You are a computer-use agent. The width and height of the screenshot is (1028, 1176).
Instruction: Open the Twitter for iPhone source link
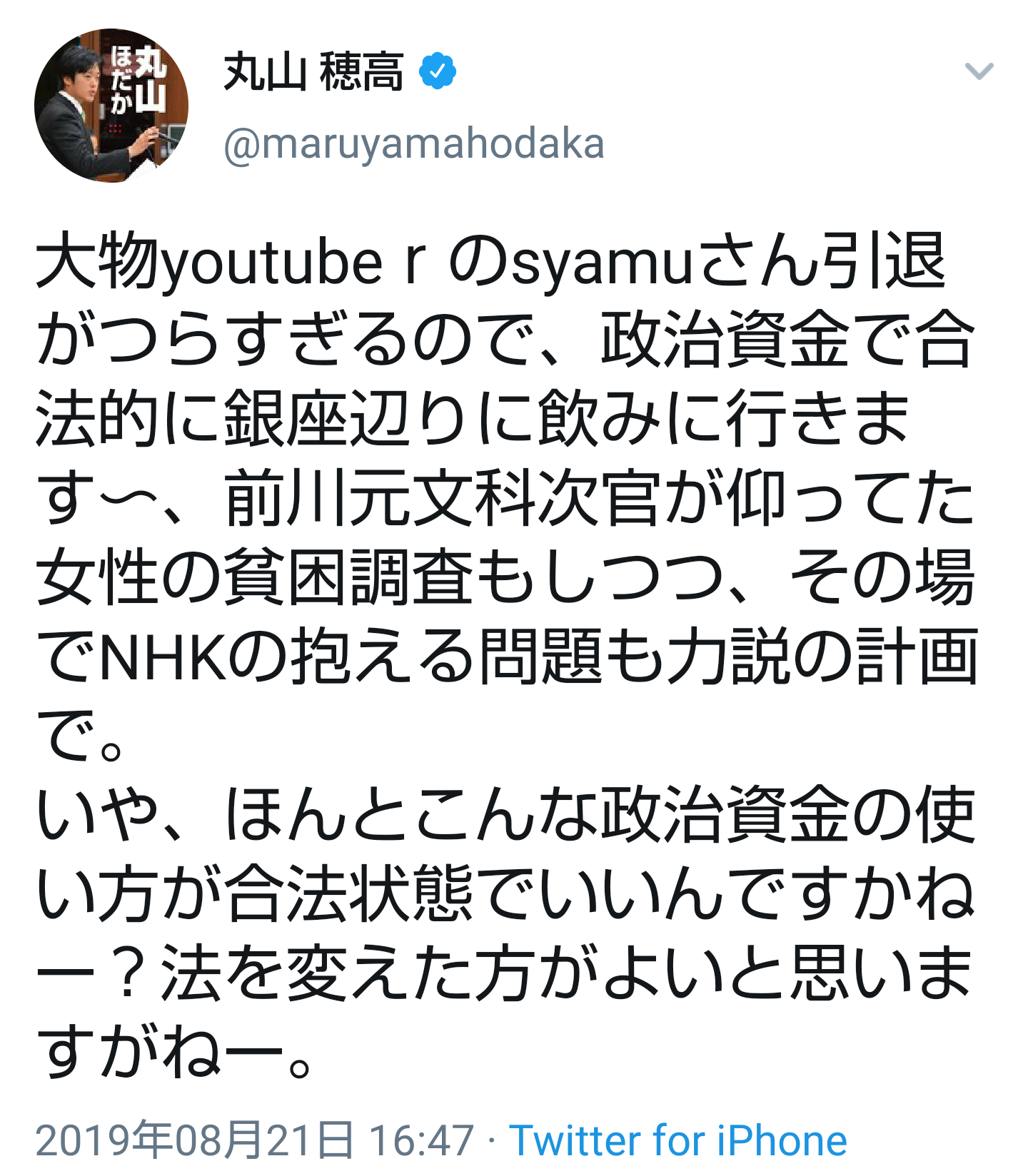(677, 1140)
